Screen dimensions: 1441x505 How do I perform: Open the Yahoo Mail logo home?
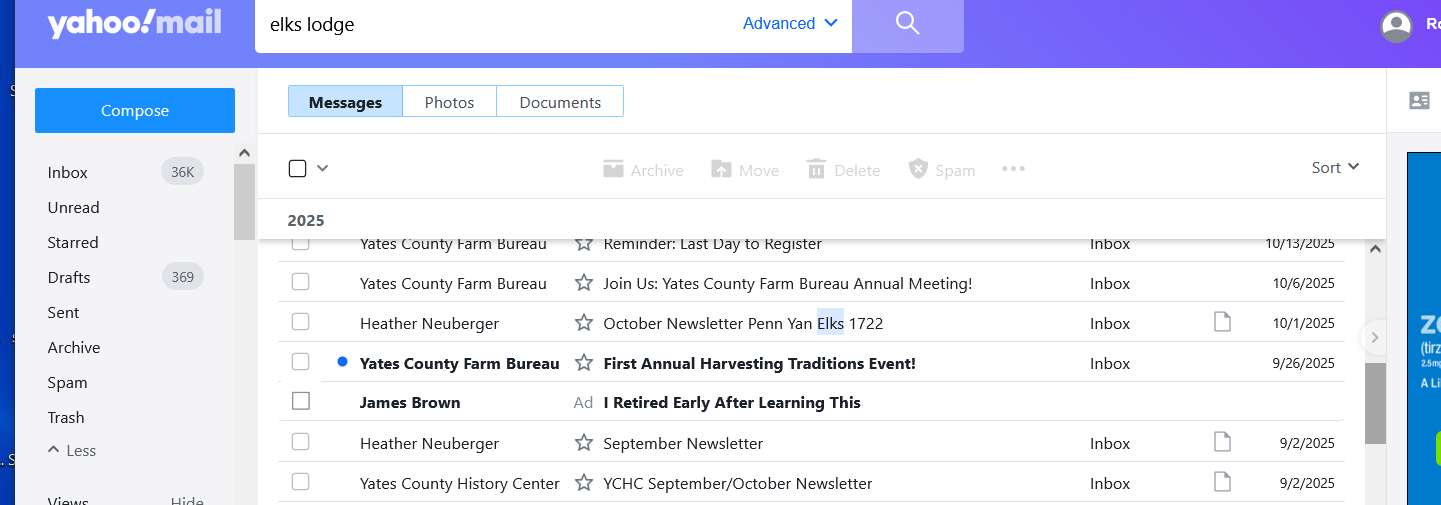[x=134, y=23]
